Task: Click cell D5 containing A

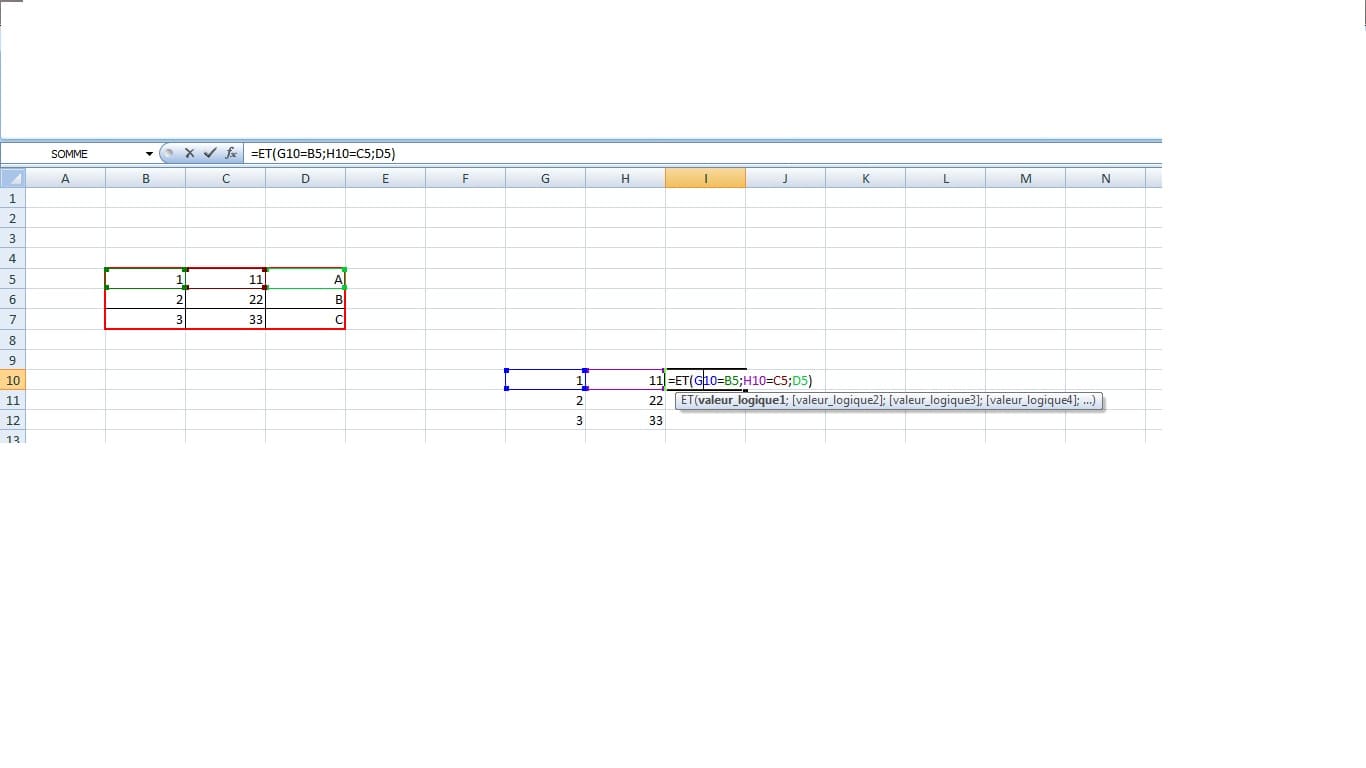Action: point(305,279)
